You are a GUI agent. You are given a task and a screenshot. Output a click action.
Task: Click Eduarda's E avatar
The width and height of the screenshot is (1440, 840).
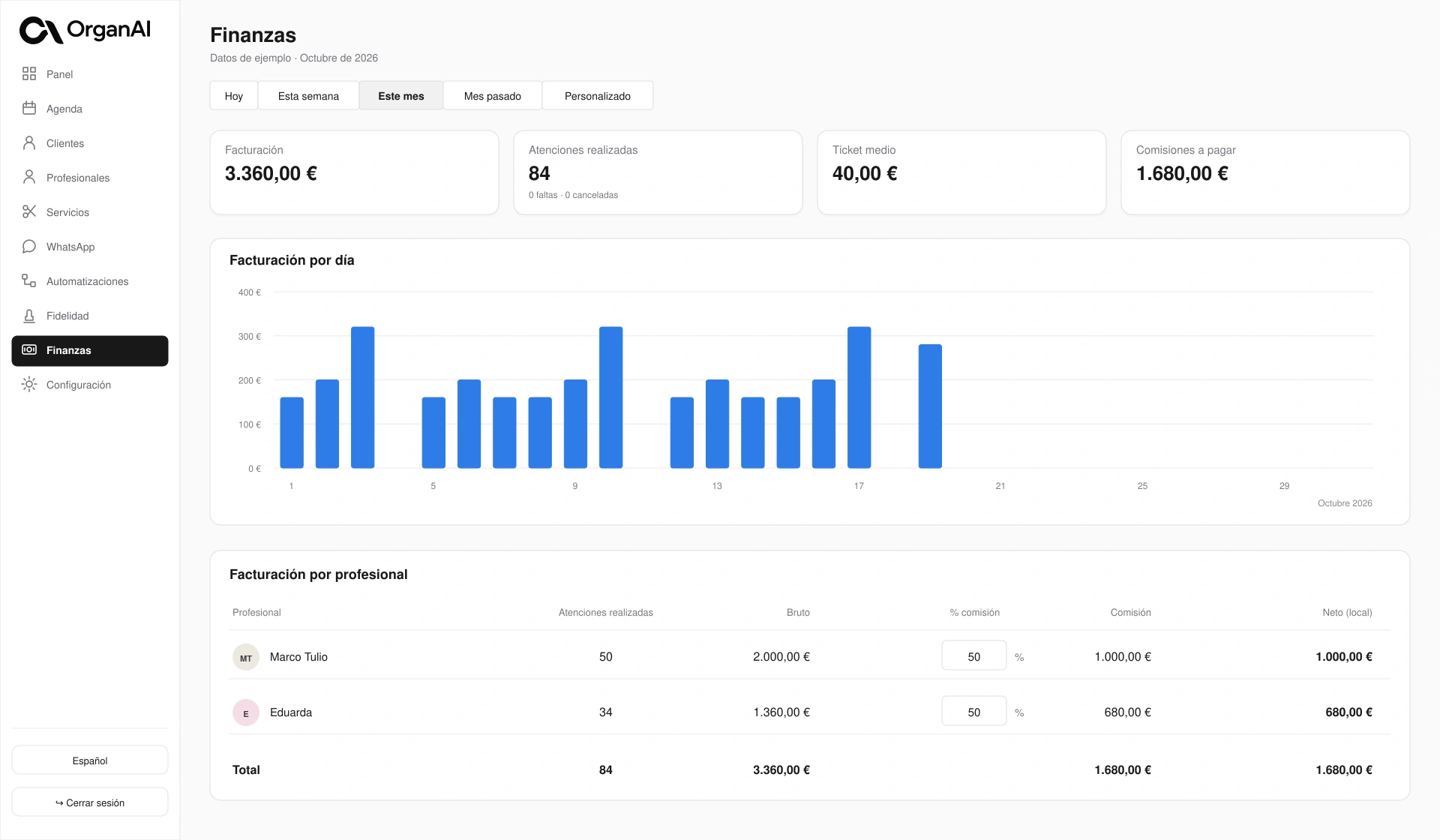click(246, 713)
